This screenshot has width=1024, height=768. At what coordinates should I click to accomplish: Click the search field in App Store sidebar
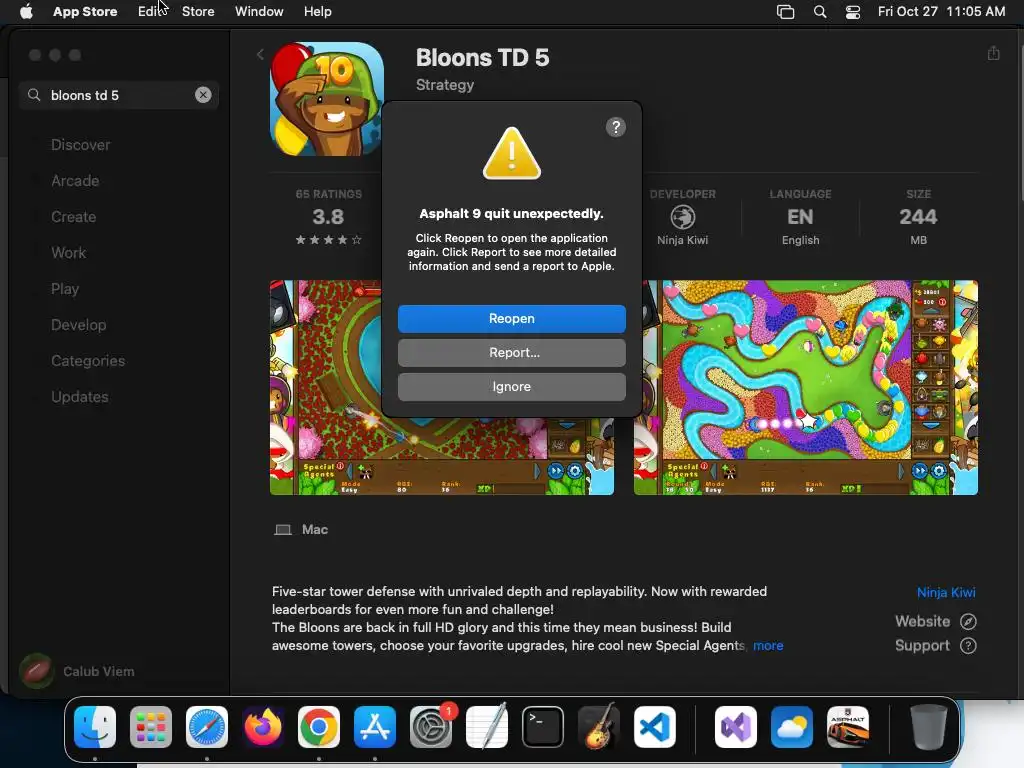pos(118,95)
